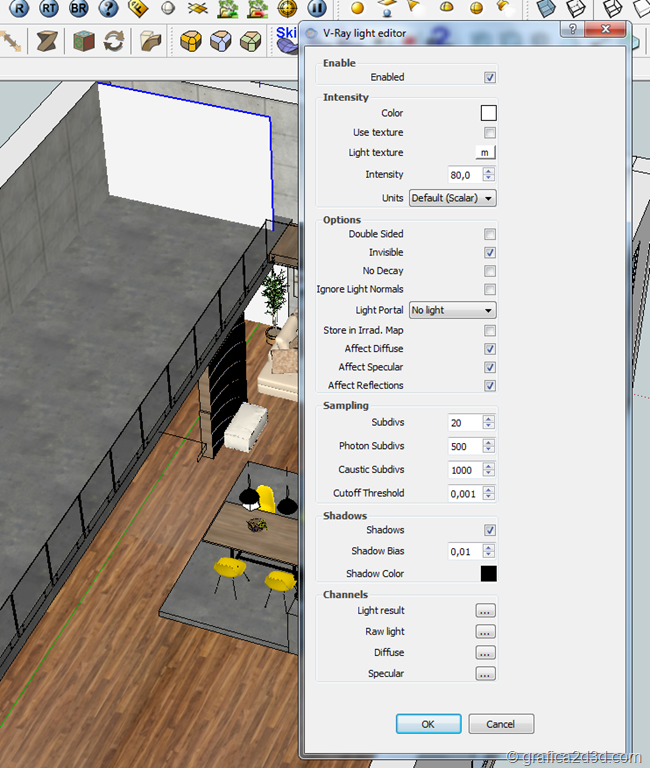
Task: Click the first wireframe cube view icon
Action: coord(576,8)
